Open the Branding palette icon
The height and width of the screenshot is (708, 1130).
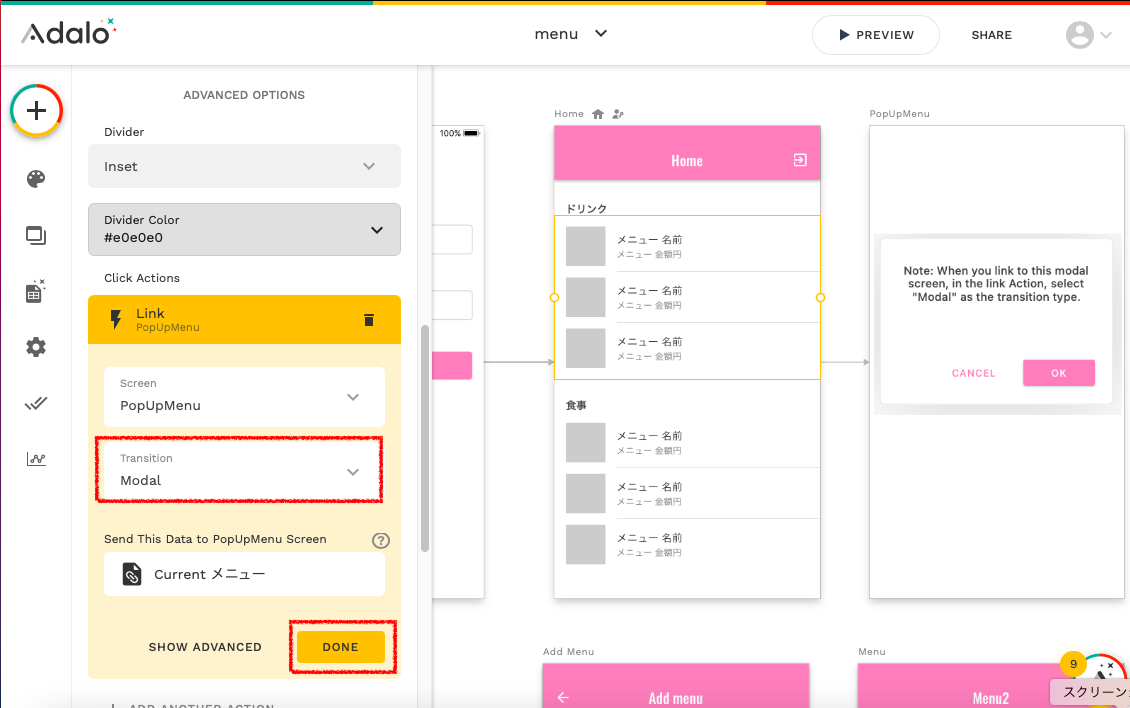[x=36, y=179]
